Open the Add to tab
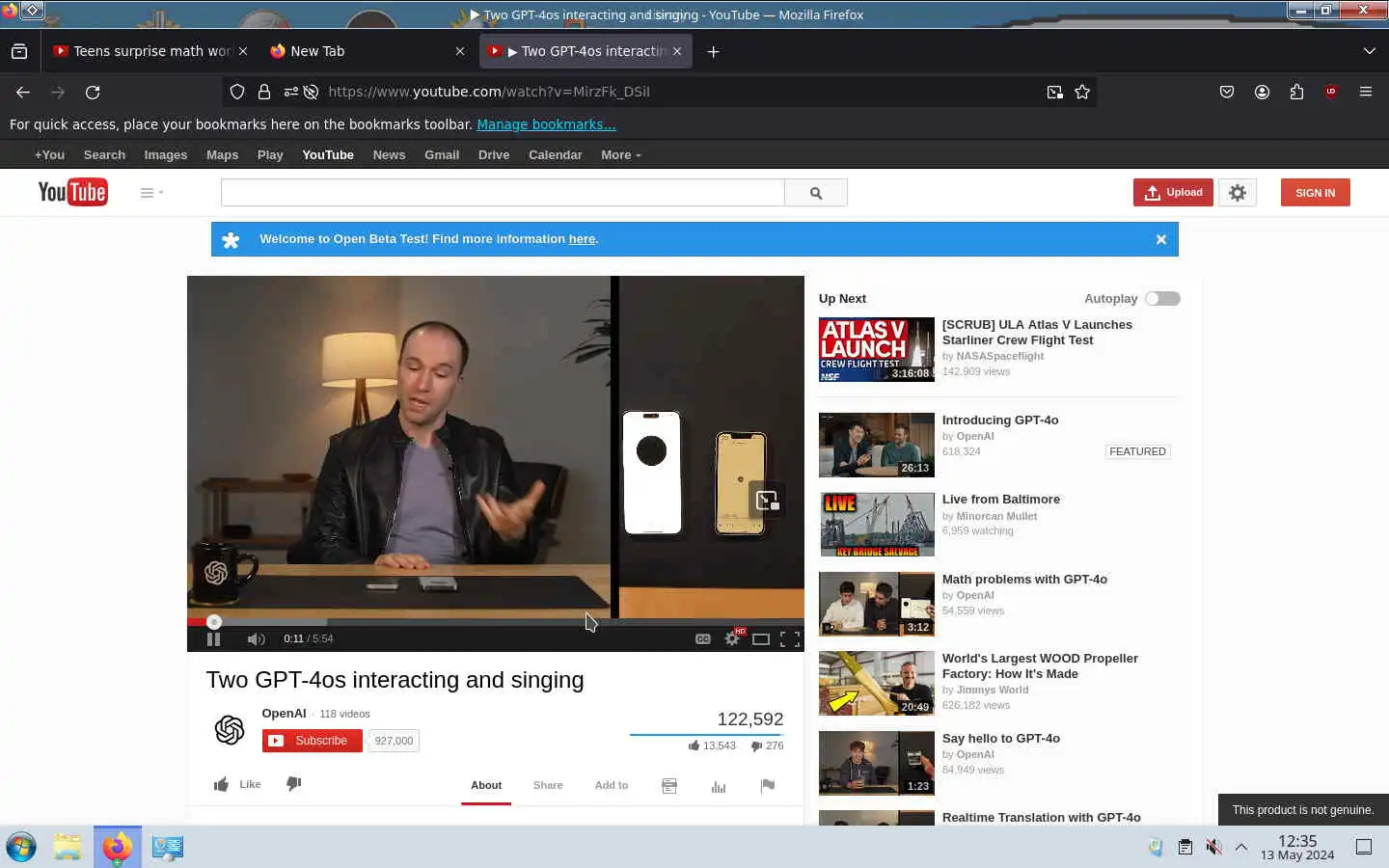Screen dimensions: 1389x868 pos(612,785)
